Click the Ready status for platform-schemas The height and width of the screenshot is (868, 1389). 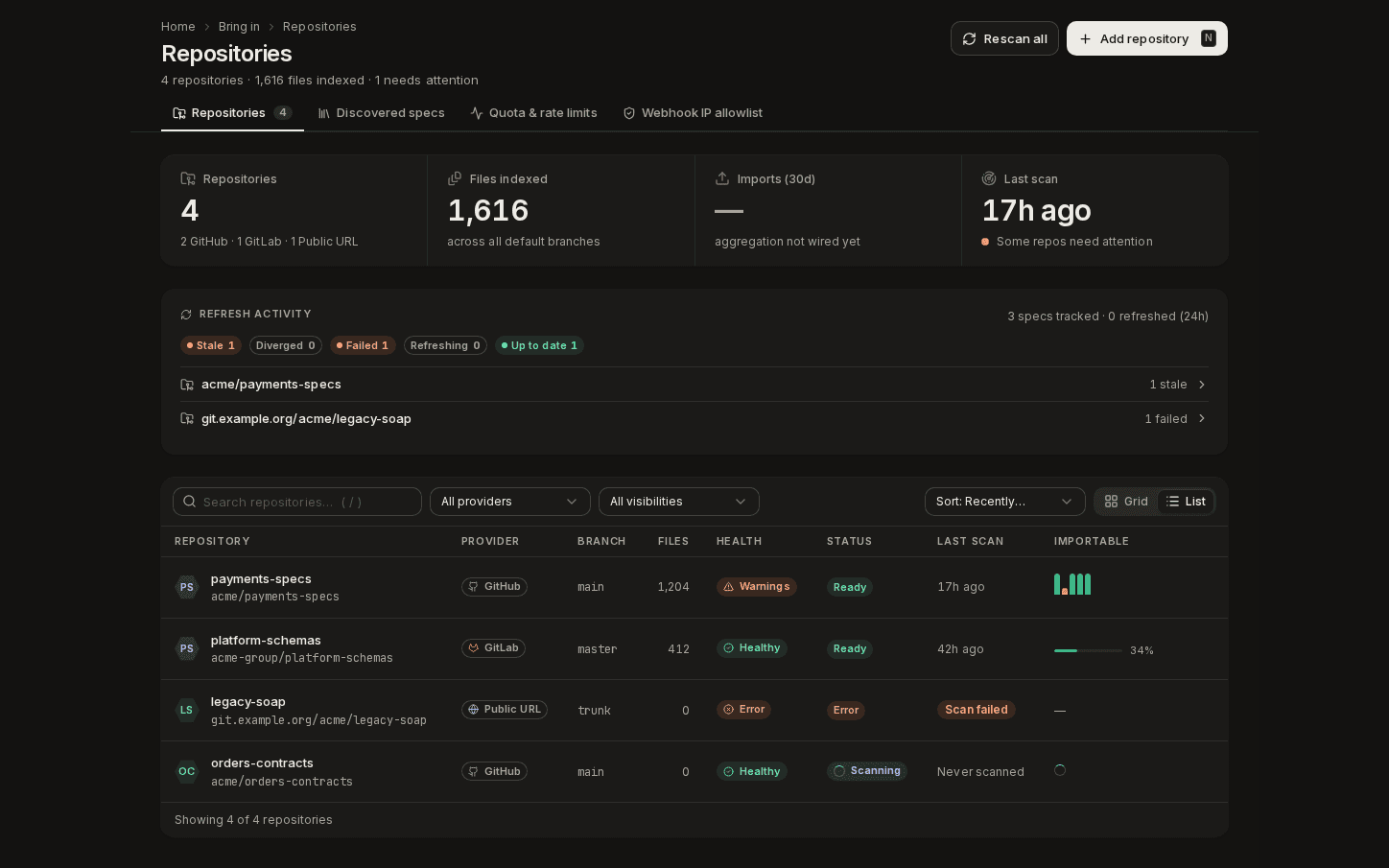coord(850,648)
